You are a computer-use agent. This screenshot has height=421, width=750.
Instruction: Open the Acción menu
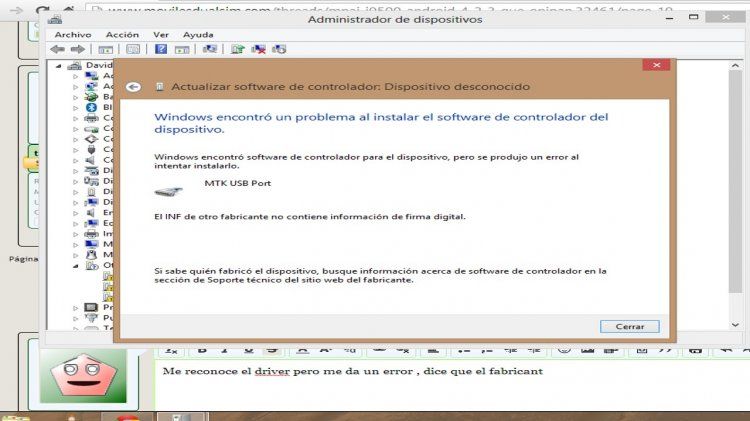pos(122,34)
